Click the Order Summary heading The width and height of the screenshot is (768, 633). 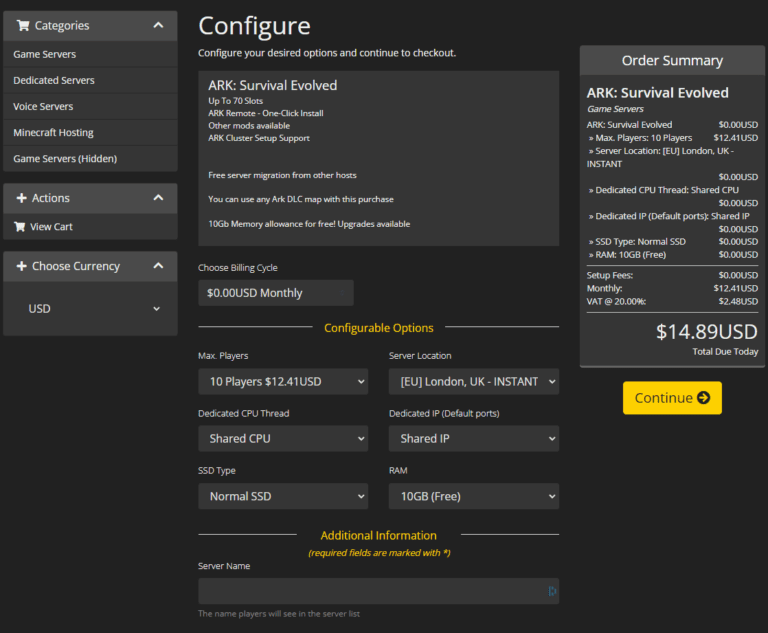click(x=672, y=61)
